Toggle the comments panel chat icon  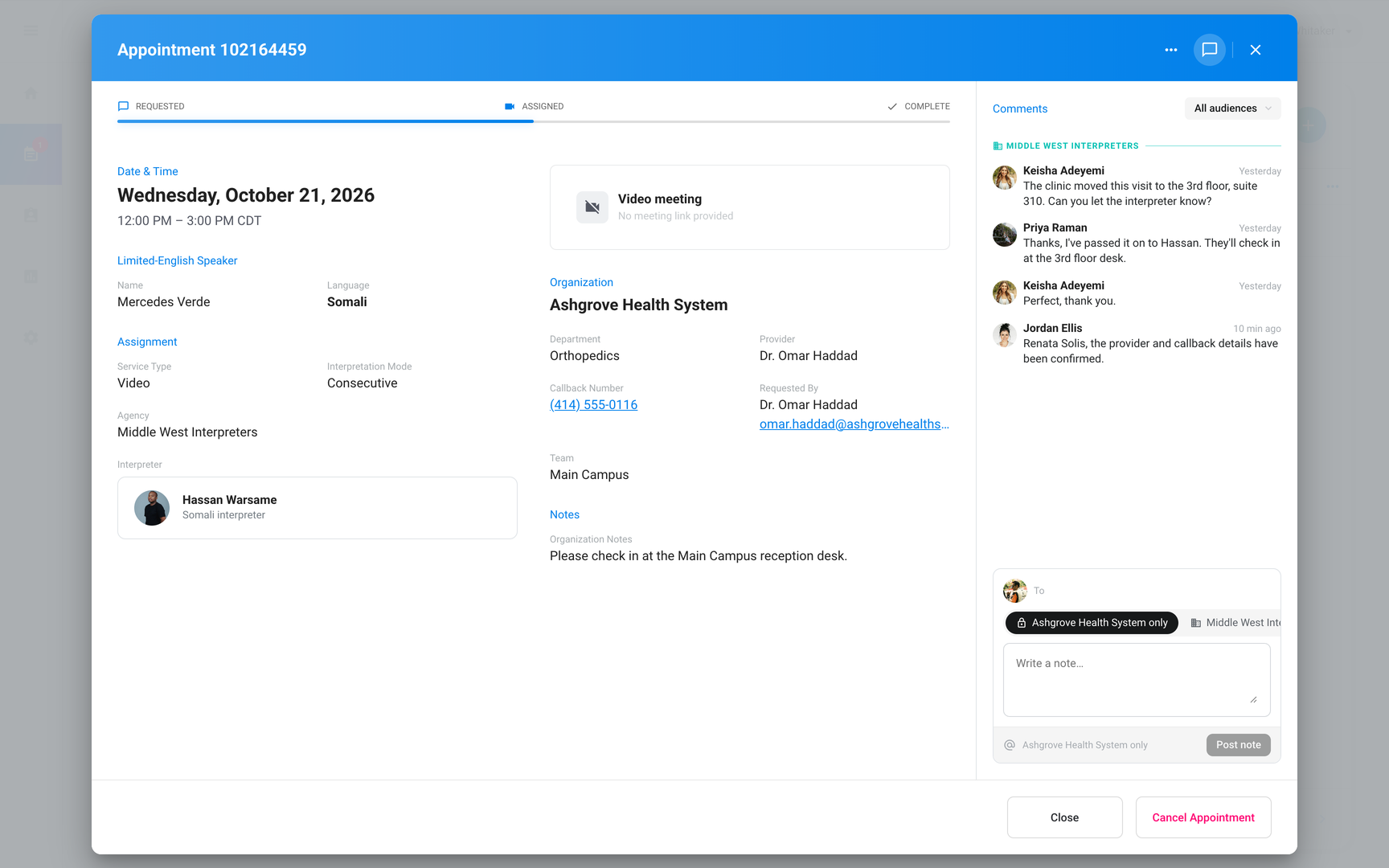tap(1209, 50)
